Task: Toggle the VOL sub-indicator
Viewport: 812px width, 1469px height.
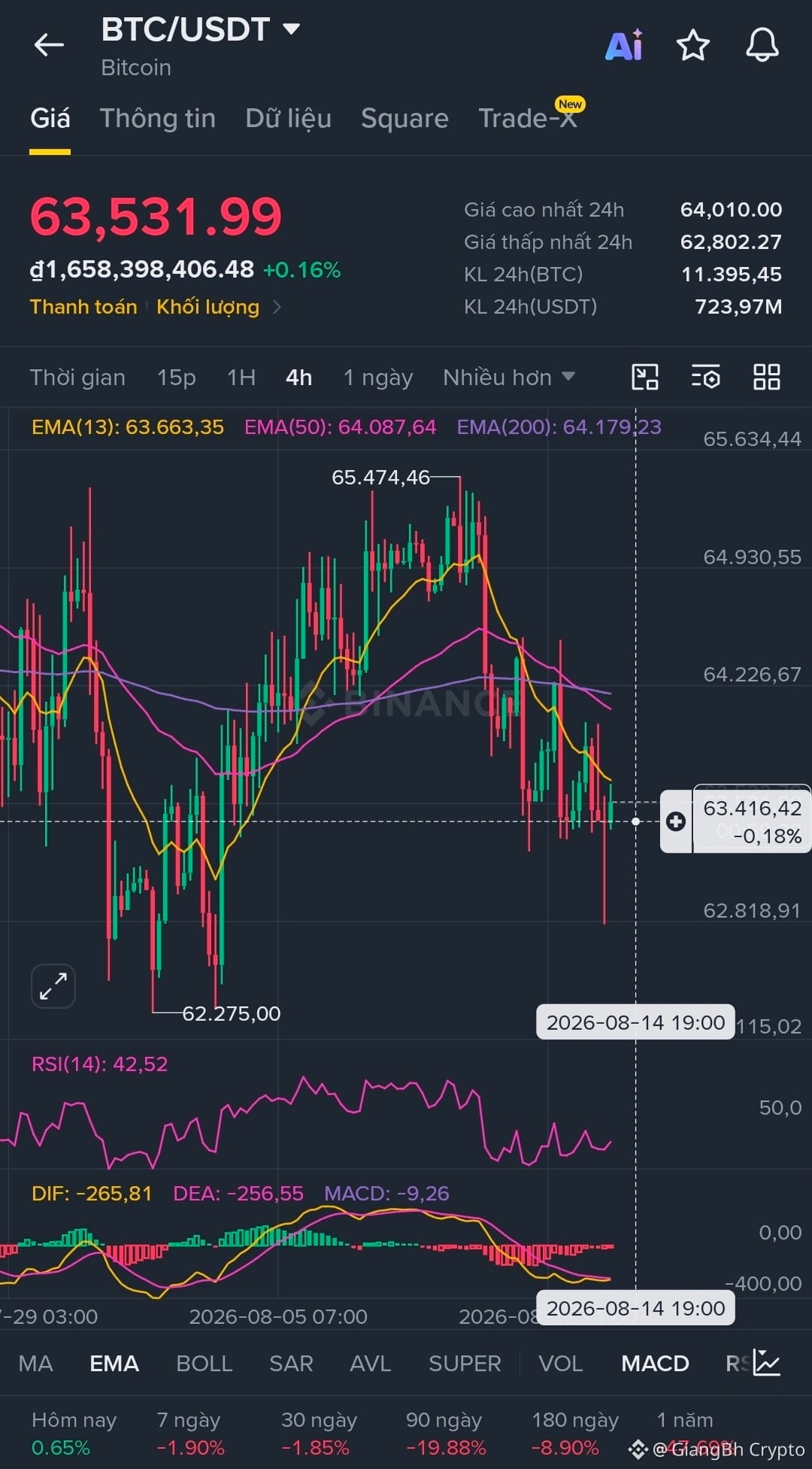Action: coord(561,1363)
